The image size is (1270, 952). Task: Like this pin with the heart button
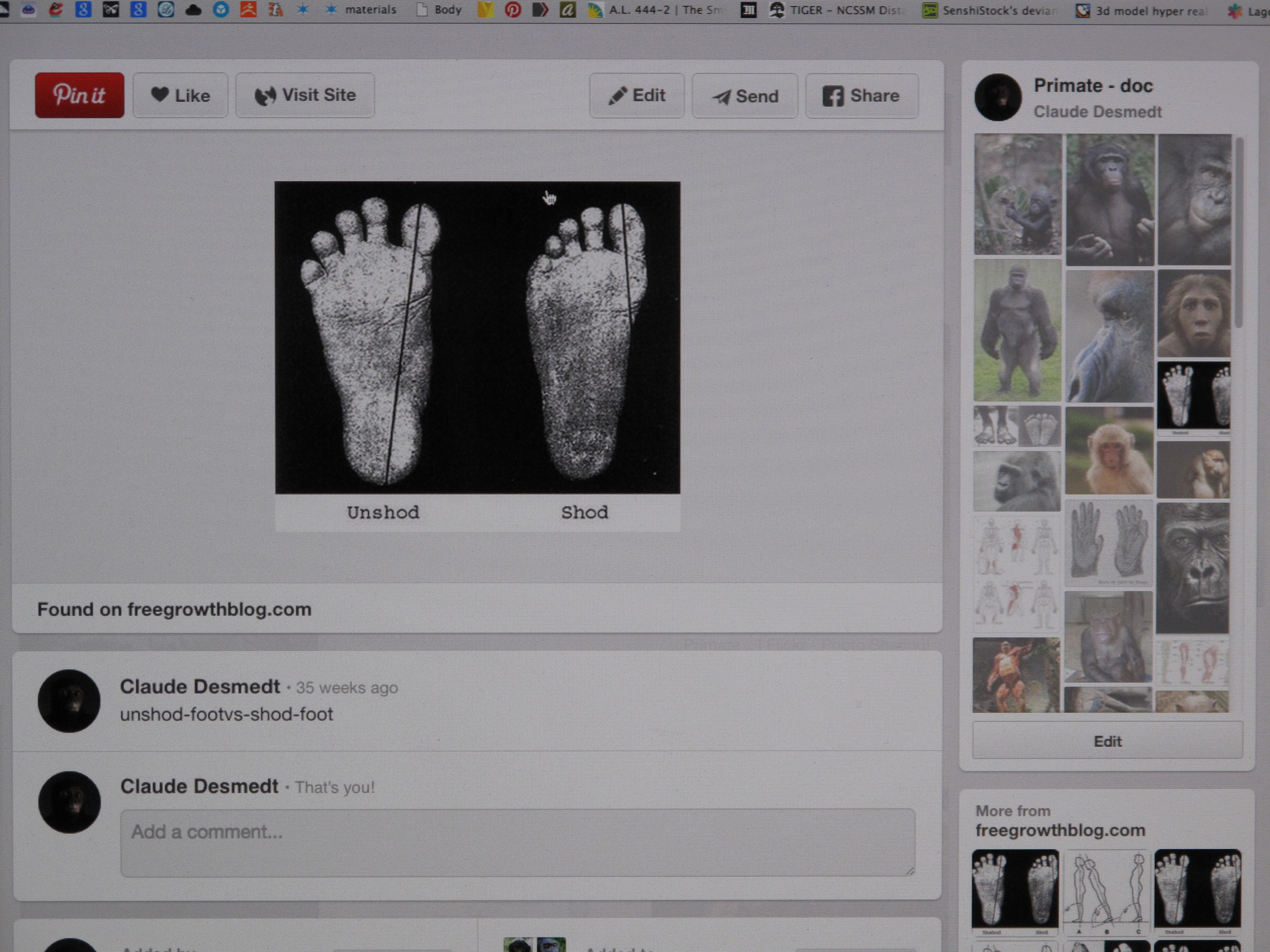click(x=180, y=95)
